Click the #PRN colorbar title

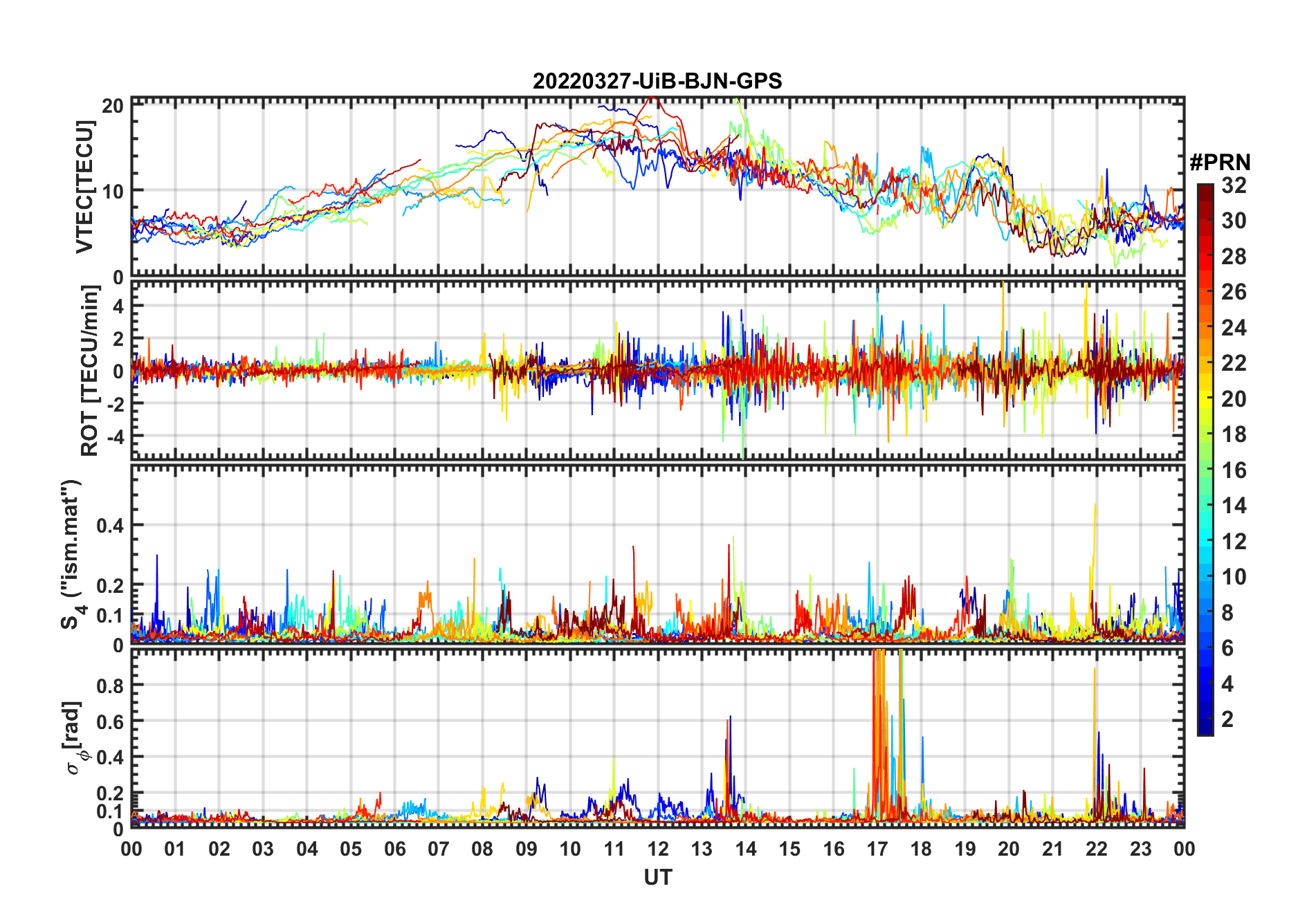[x=1220, y=163]
